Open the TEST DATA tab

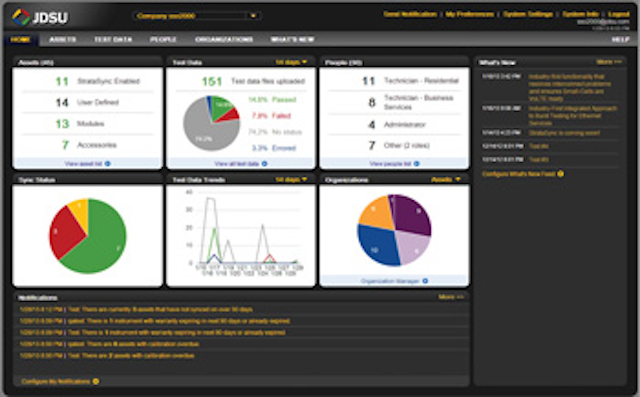113,39
